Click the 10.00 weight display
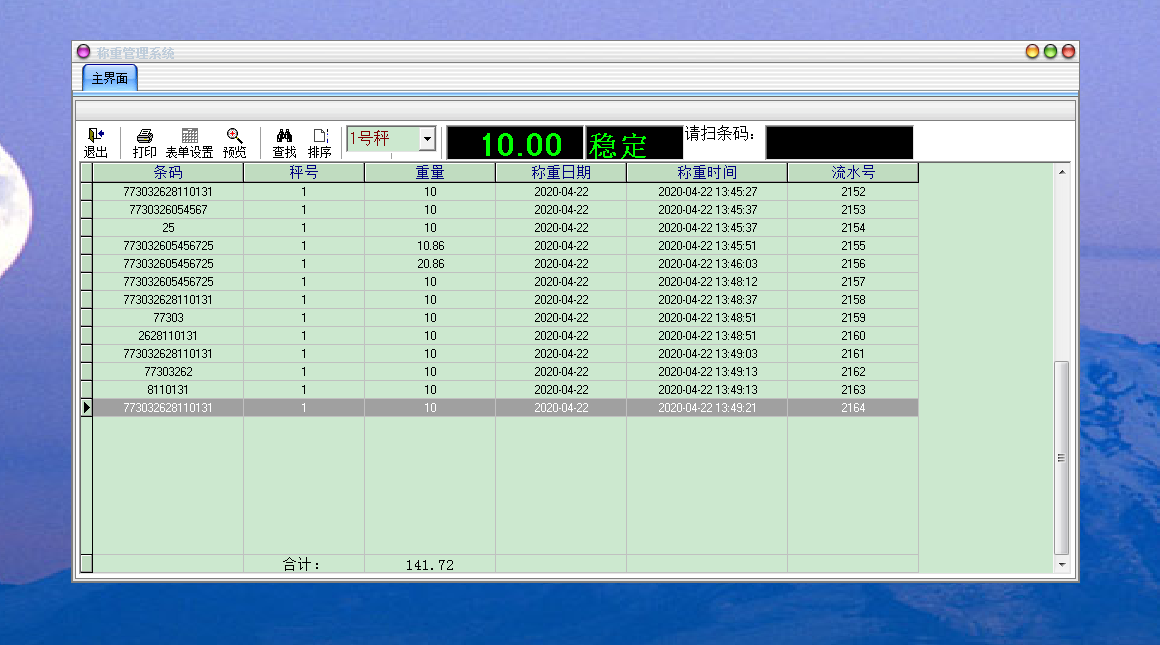This screenshot has height=645, width=1160. (x=516, y=143)
